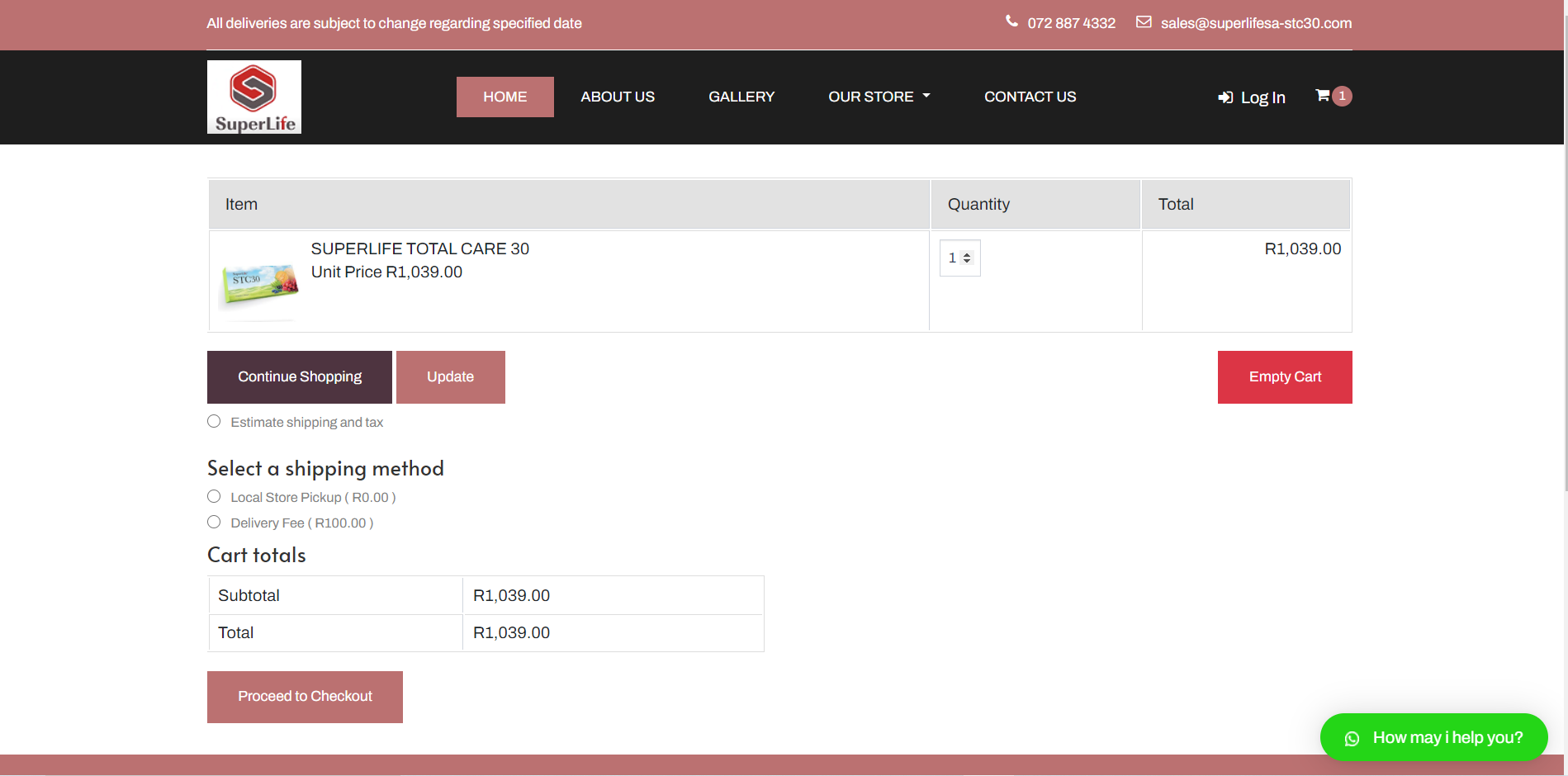The image size is (1568, 776).
Task: Expand the Our Store dropdown menu
Action: [x=879, y=97]
